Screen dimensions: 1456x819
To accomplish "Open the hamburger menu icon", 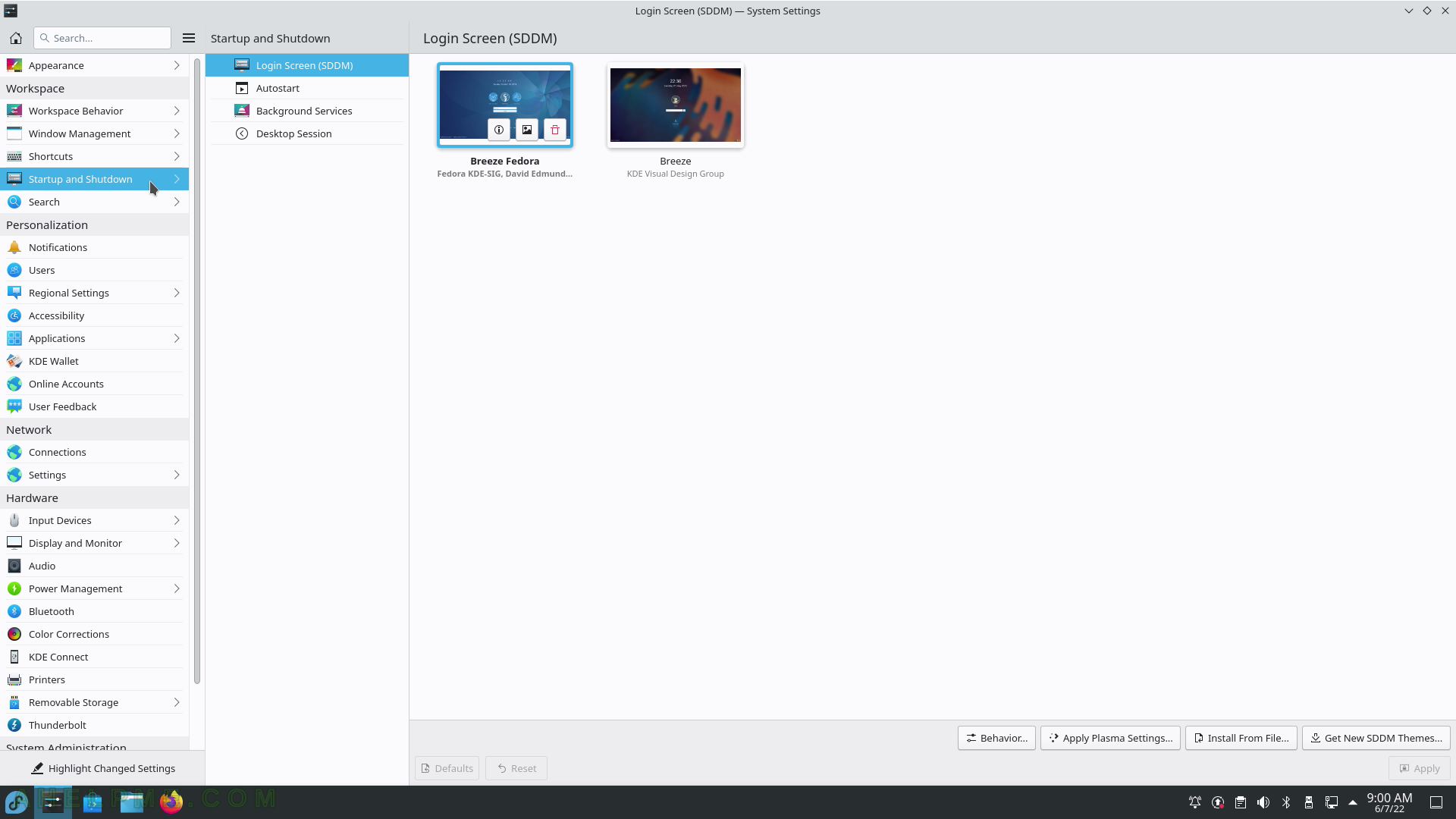I will point(189,38).
